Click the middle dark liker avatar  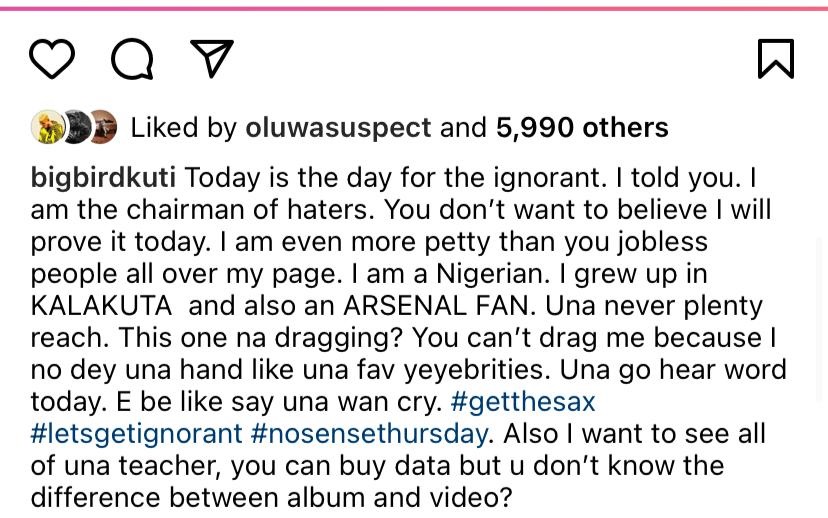click(x=74, y=127)
